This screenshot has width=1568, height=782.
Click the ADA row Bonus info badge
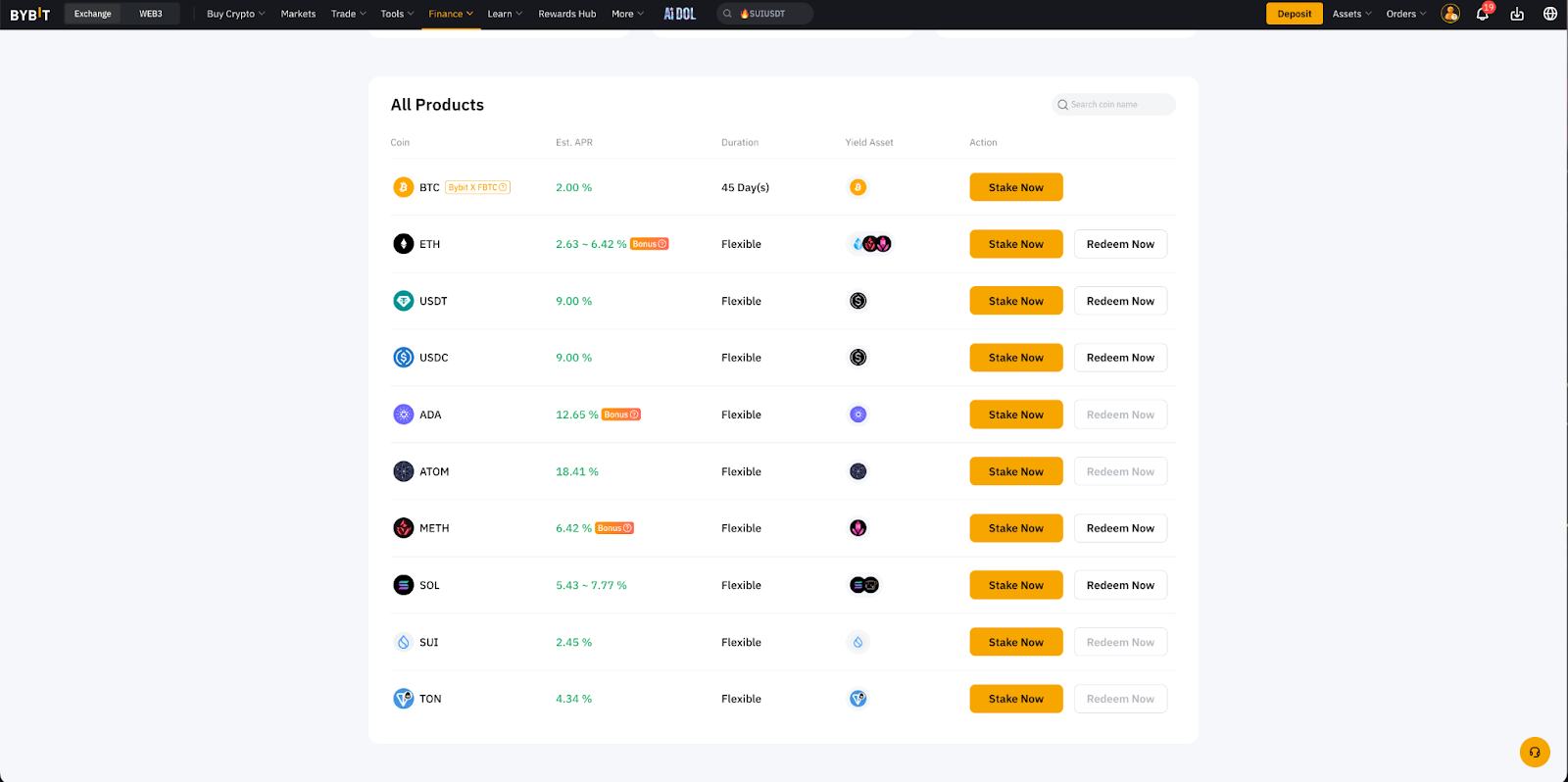621,415
